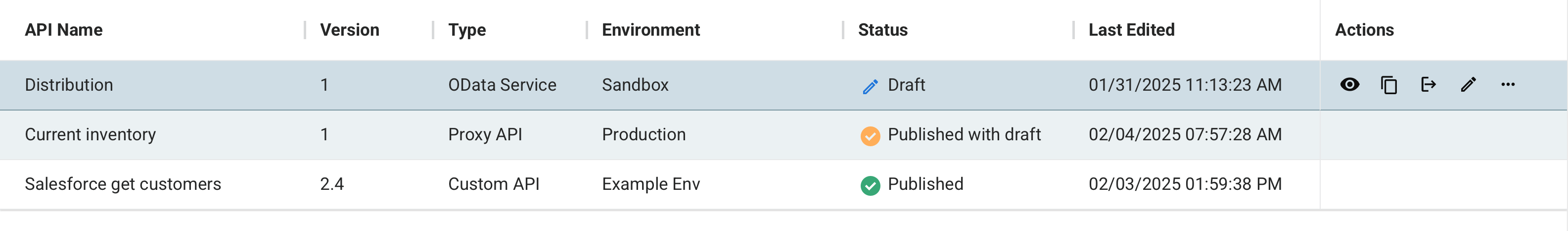Click the Type column header
The height and width of the screenshot is (231, 1568).
coord(467,30)
